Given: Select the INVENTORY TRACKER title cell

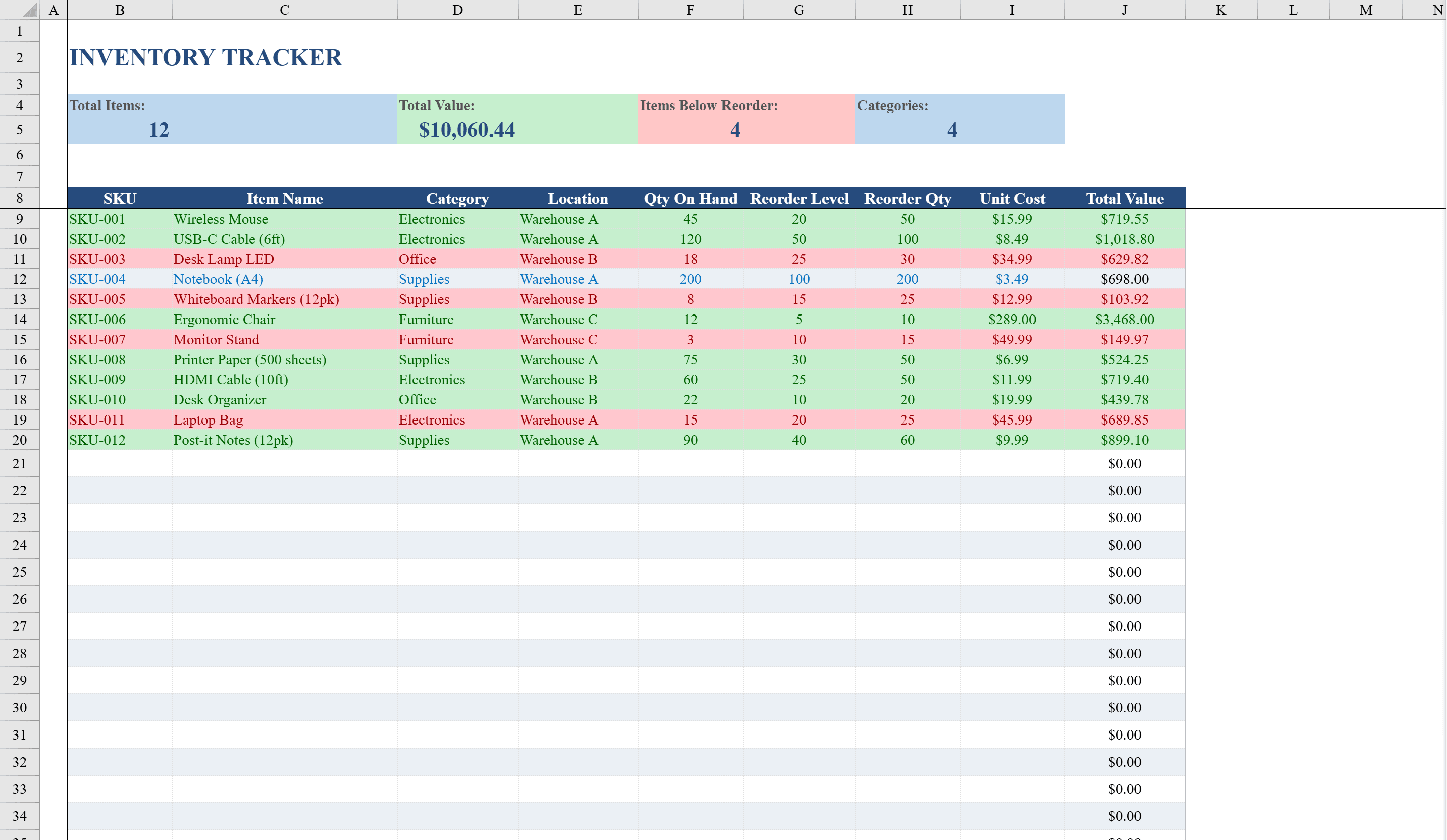Looking at the screenshot, I should tap(206, 57).
